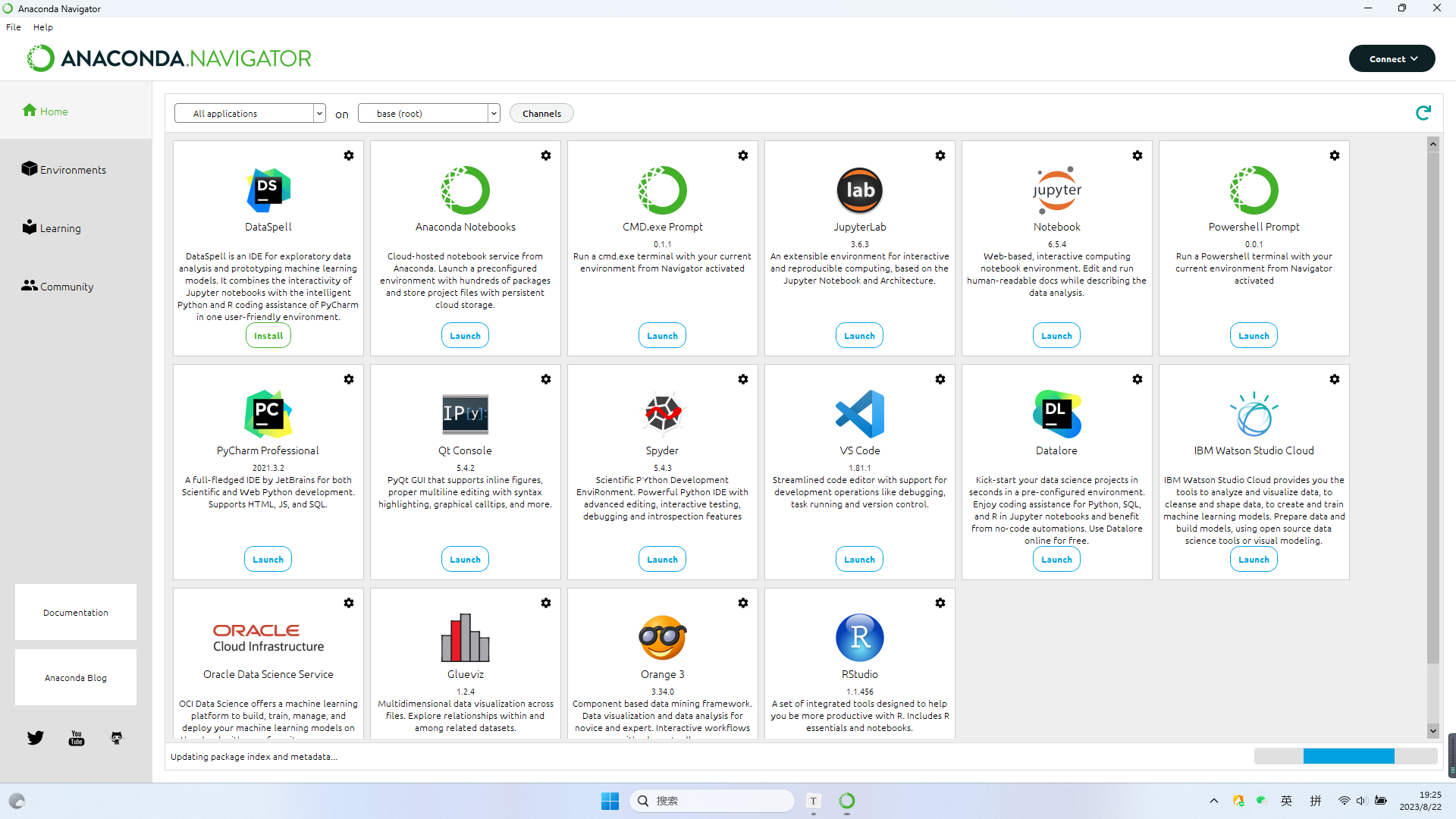Show hidden system tray icons chevron
This screenshot has width=1456, height=819.
click(x=1214, y=801)
